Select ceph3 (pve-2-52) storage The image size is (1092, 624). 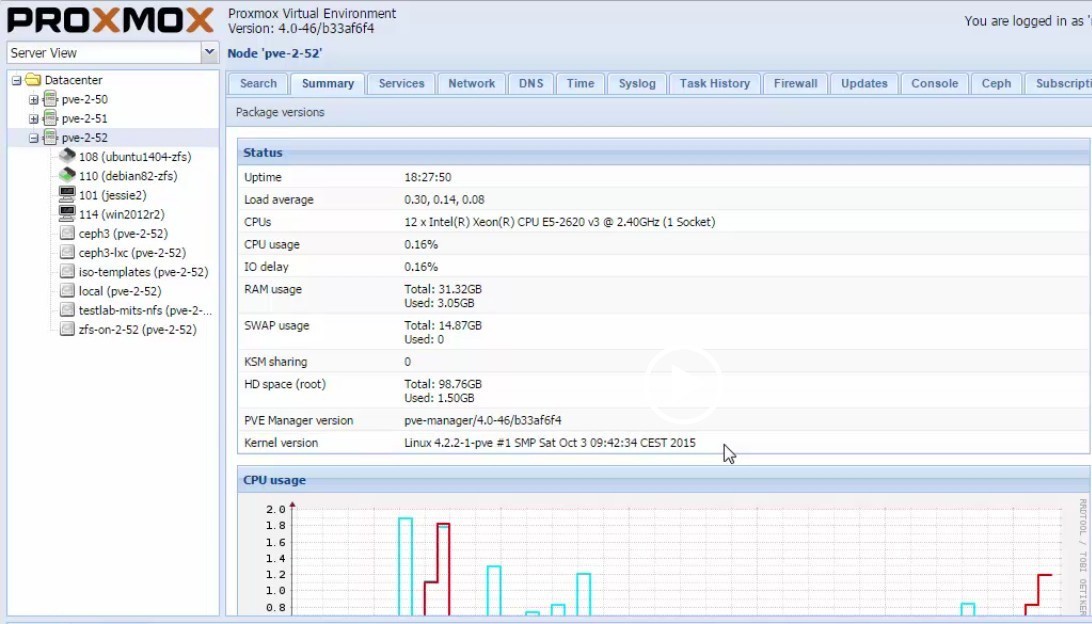123,234
